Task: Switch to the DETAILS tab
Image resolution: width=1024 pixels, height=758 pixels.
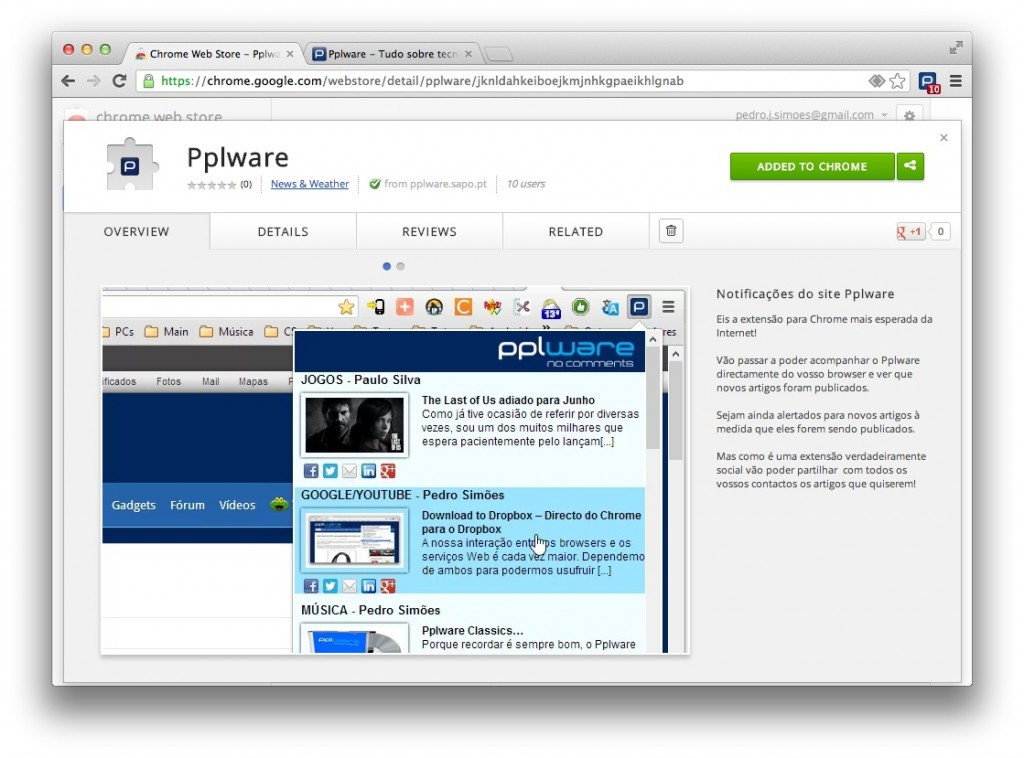Action: pyautogui.click(x=282, y=231)
